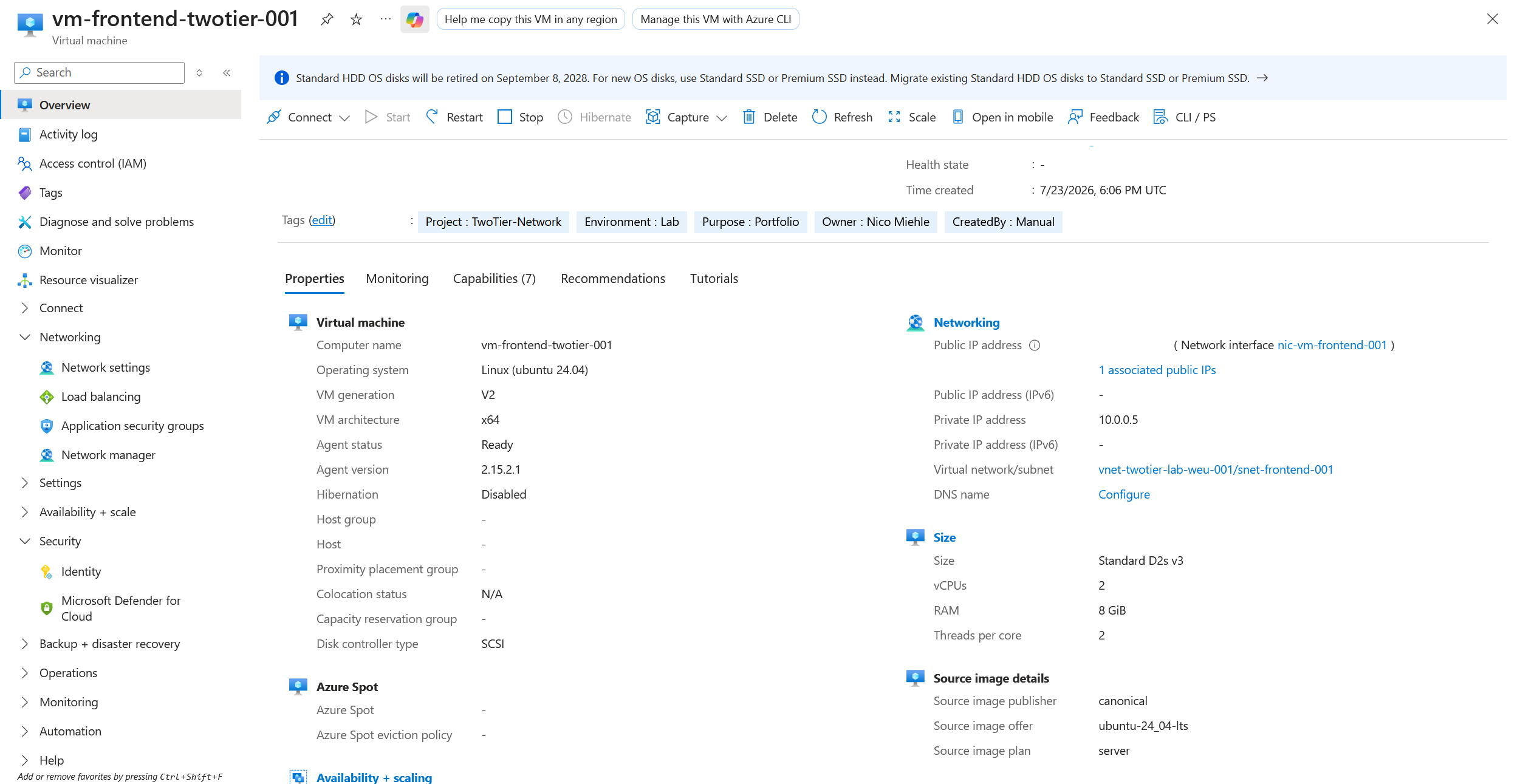Expand the Automation section in sidebar

pos(25,732)
